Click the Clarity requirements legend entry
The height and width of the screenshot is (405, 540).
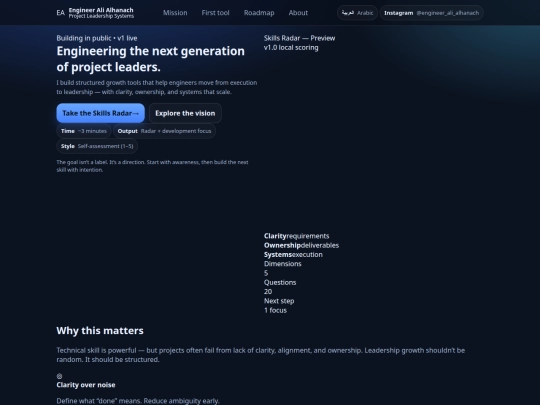pyautogui.click(x=296, y=236)
